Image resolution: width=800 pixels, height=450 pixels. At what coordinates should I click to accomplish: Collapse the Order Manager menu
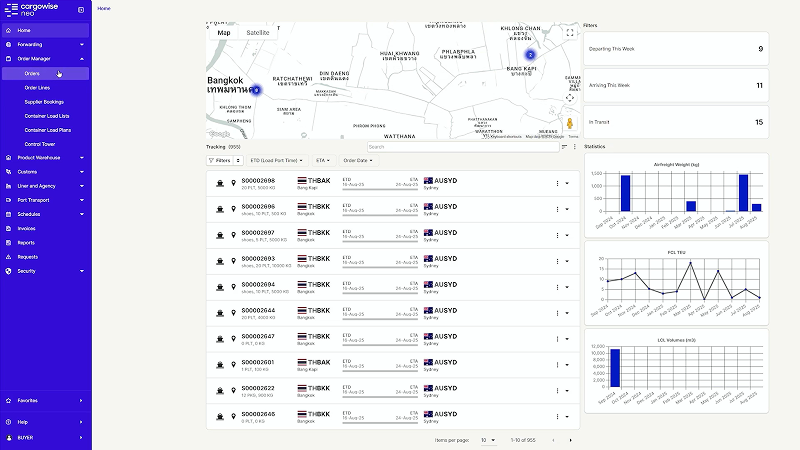point(45,59)
